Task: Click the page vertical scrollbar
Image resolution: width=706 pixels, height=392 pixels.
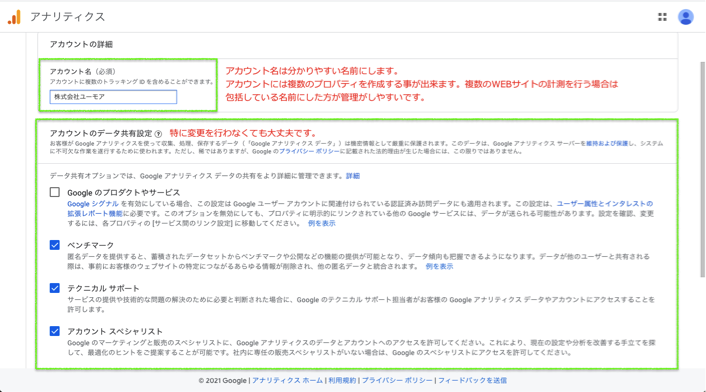Action: click(702, 169)
